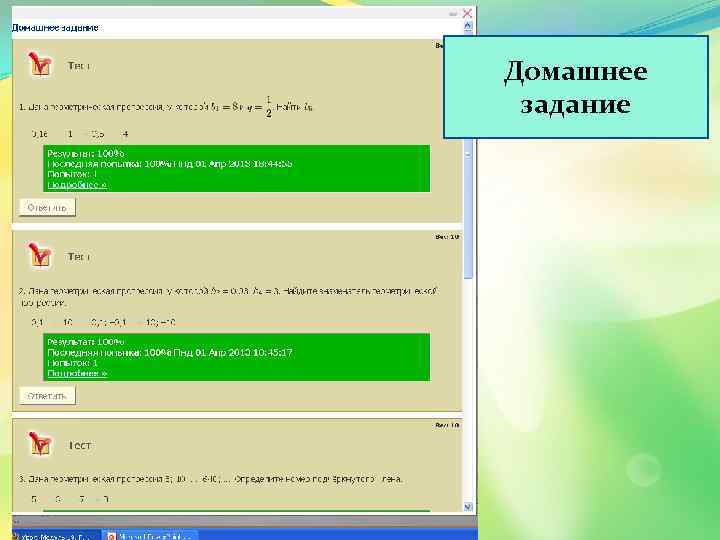Click the first taskbar window button
Viewport: 720px width, 540px height.
click(55, 535)
